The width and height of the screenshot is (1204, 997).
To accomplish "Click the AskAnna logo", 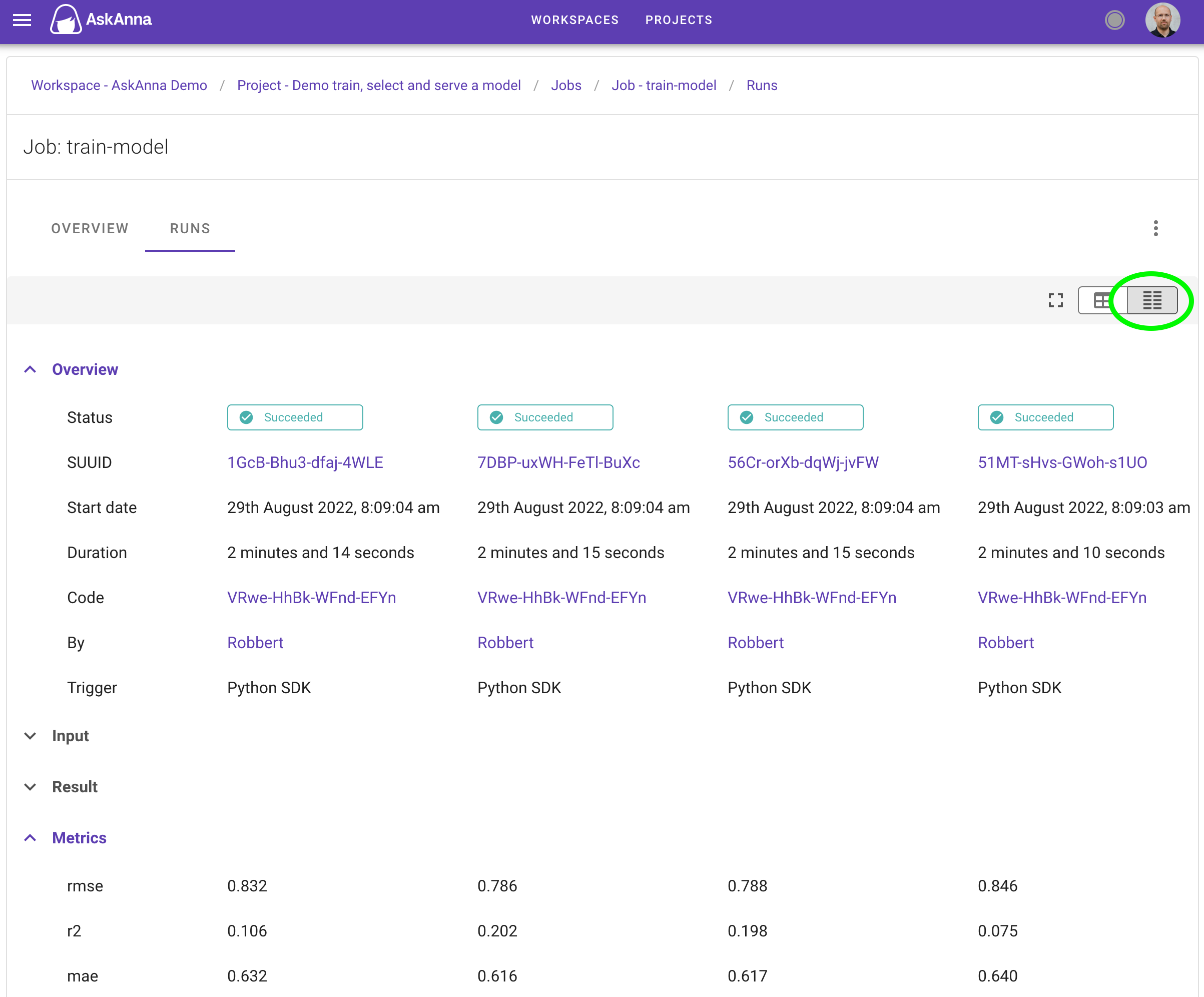I will [101, 20].
